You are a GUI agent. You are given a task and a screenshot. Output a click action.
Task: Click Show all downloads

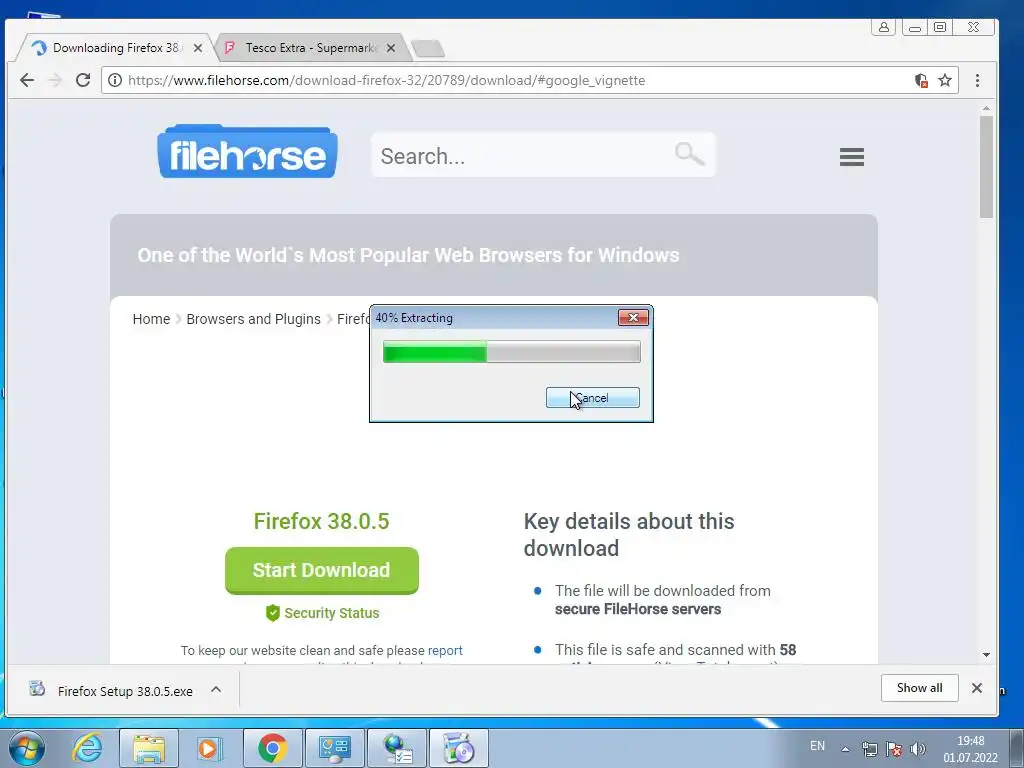tap(919, 688)
